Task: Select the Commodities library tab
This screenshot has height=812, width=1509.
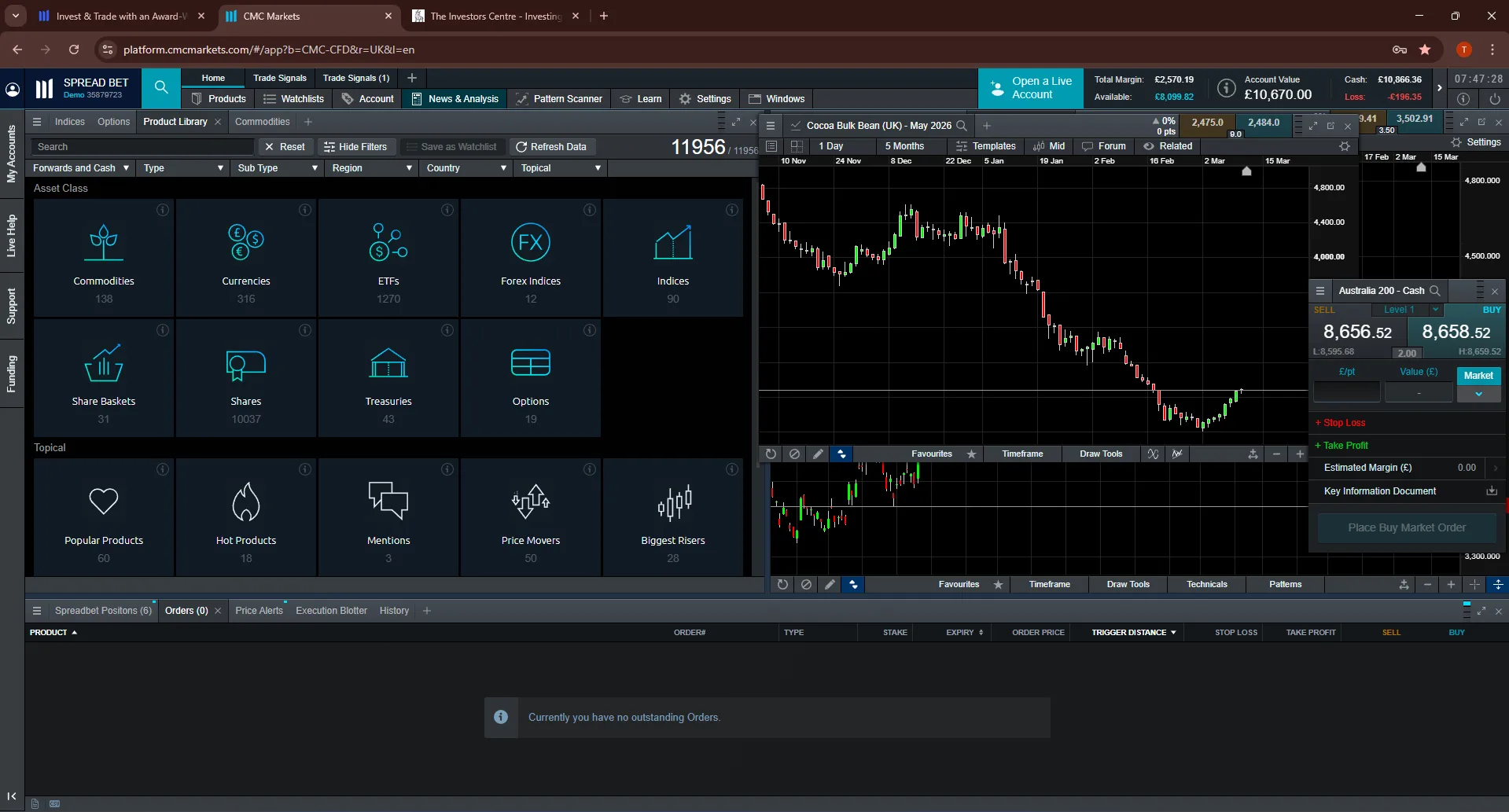Action: [x=262, y=122]
